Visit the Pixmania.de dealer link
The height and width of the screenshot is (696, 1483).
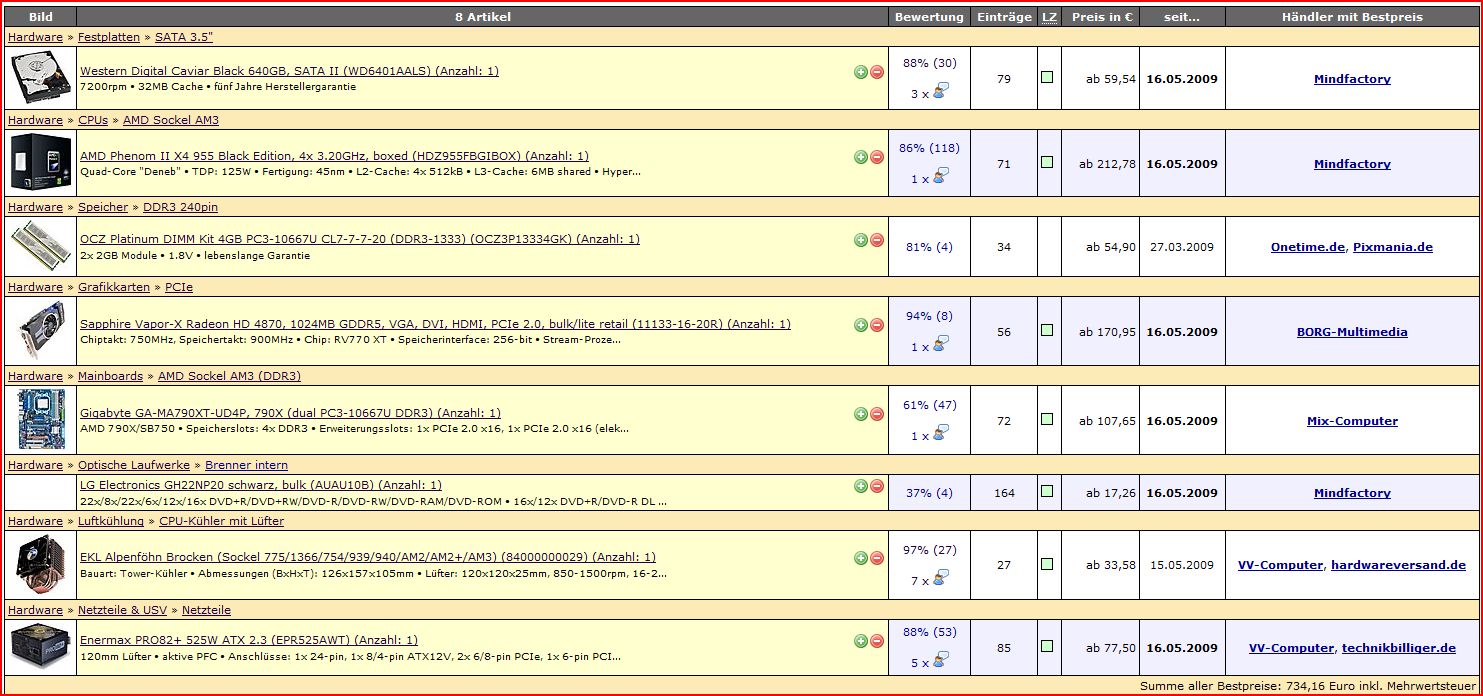click(1393, 247)
